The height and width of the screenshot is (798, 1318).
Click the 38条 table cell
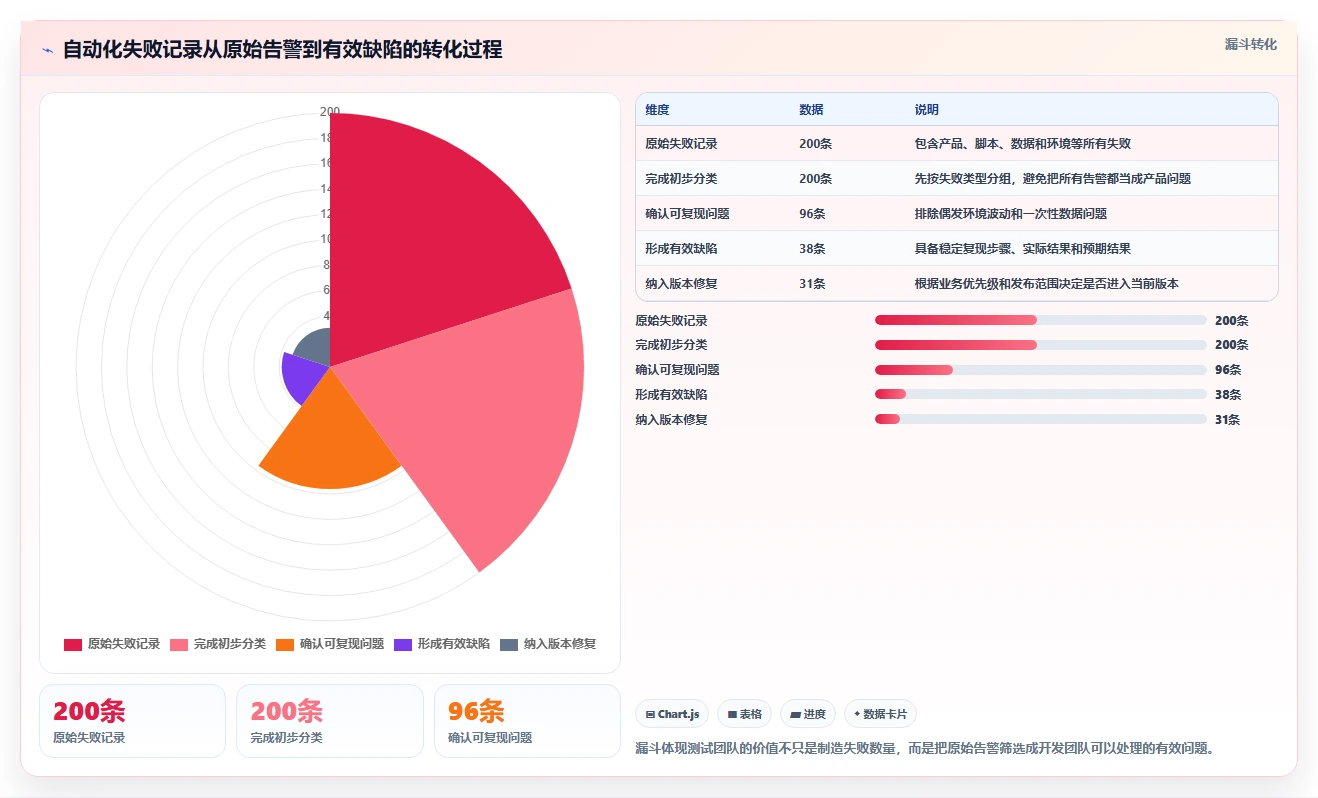point(812,249)
